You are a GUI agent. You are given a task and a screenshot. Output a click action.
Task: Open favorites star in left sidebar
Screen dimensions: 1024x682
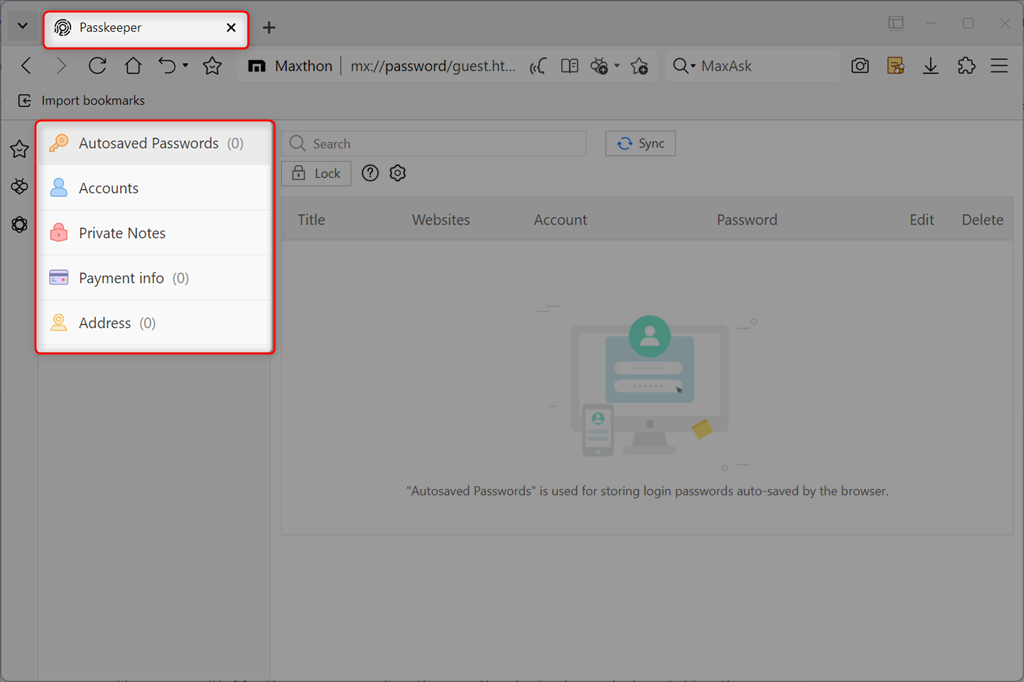20,149
